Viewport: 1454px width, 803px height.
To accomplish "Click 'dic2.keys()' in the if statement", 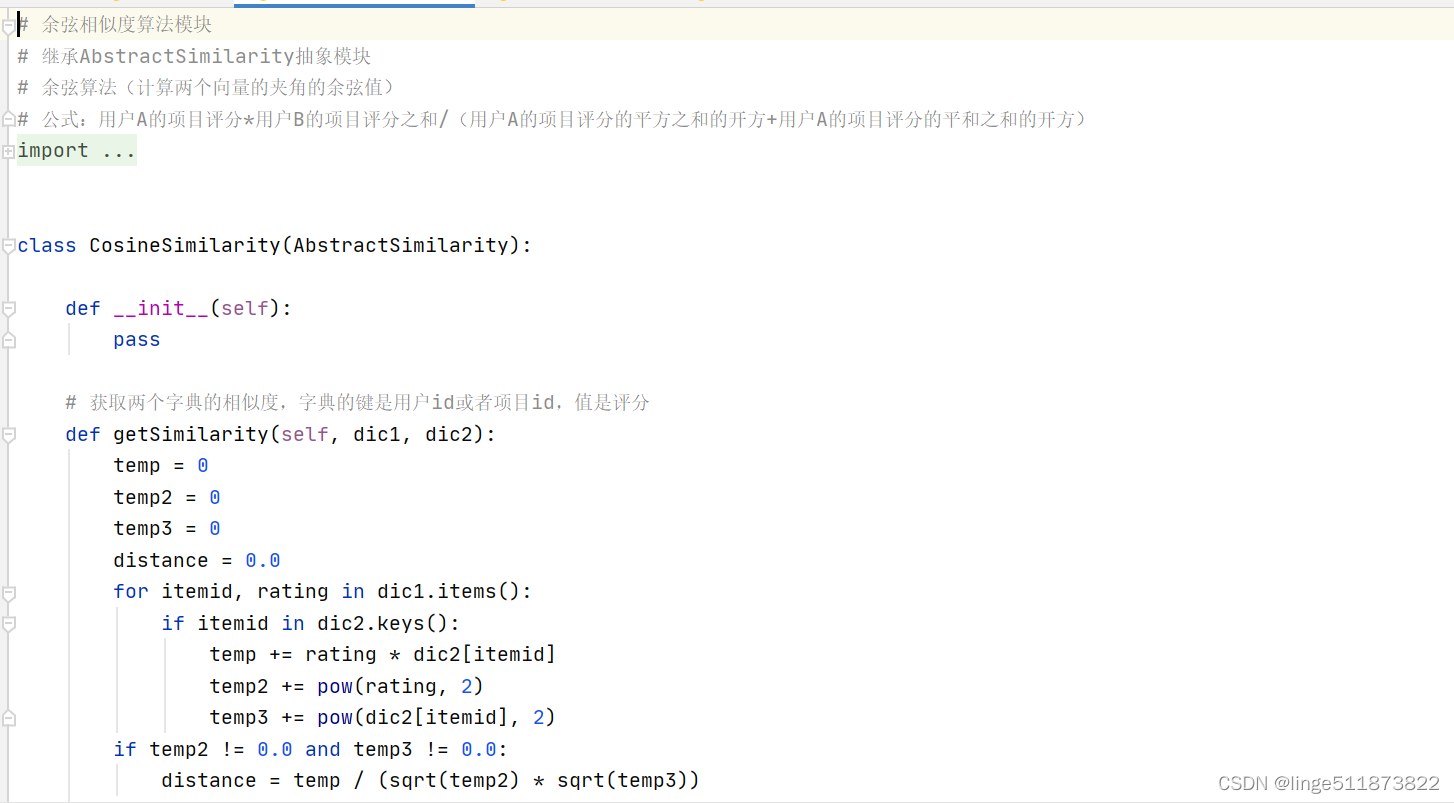I will (383, 623).
